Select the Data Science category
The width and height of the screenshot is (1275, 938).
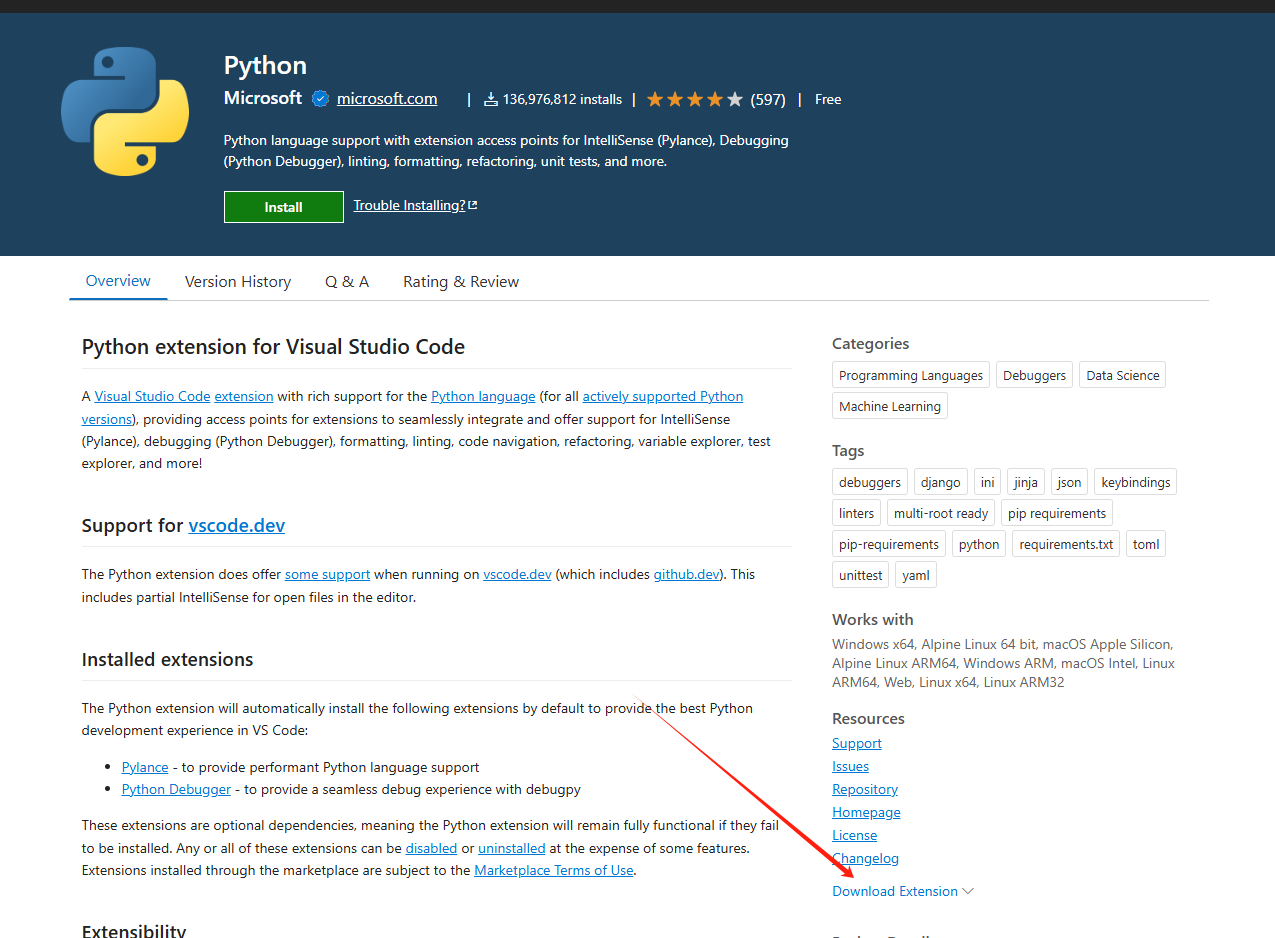(1123, 376)
